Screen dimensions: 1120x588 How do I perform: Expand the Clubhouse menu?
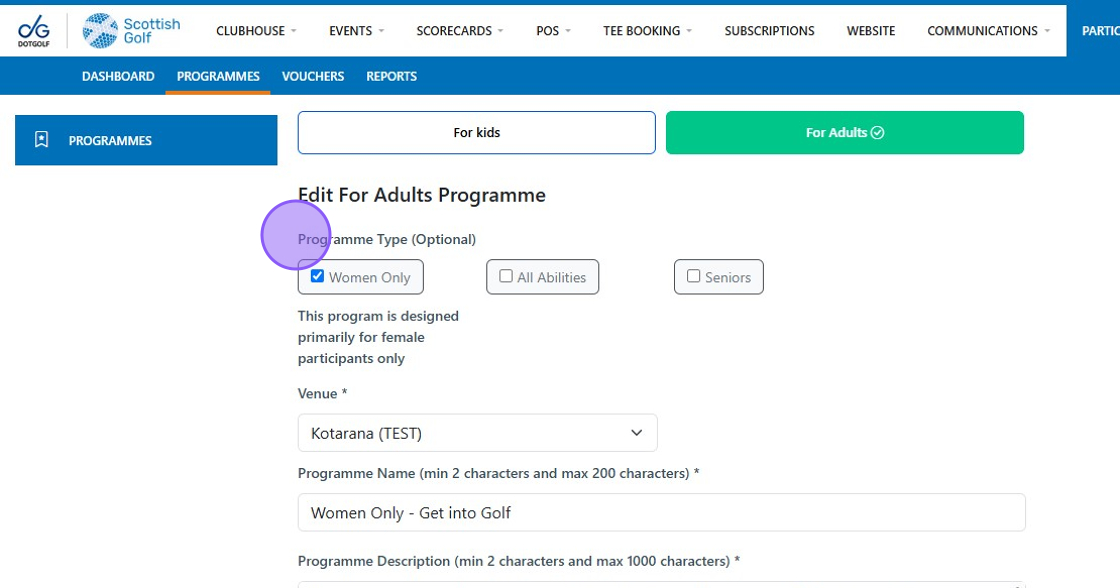256,31
